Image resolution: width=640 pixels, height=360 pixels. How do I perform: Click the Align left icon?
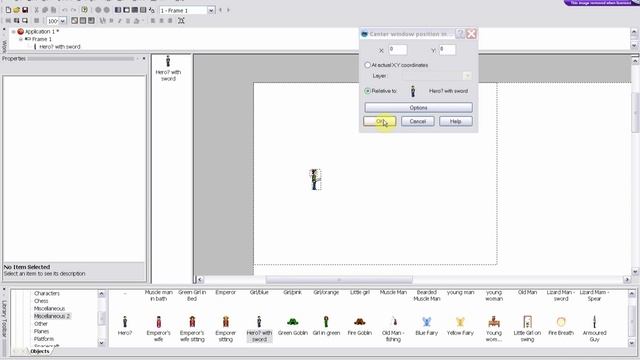153,20
